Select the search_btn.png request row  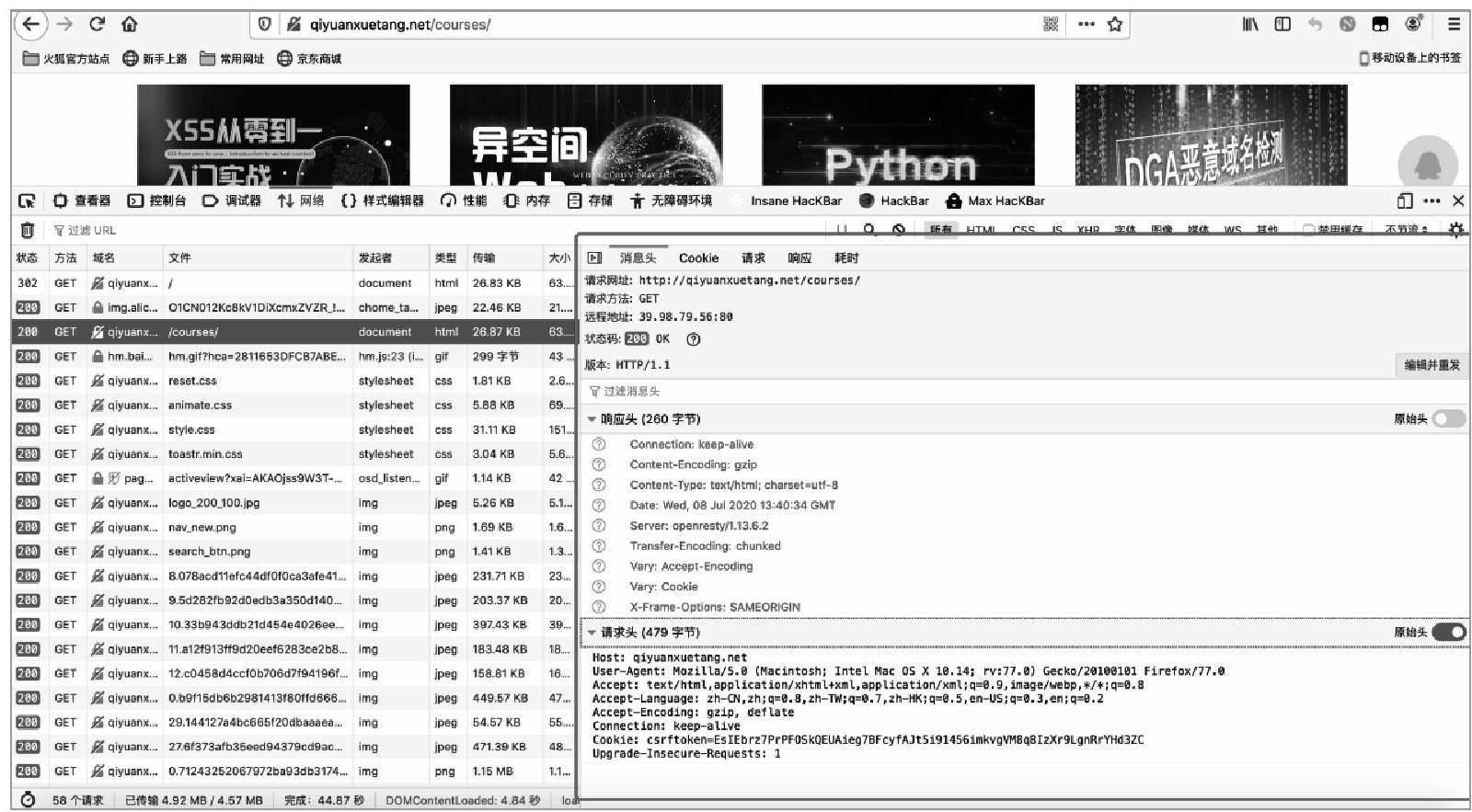[x=293, y=552]
